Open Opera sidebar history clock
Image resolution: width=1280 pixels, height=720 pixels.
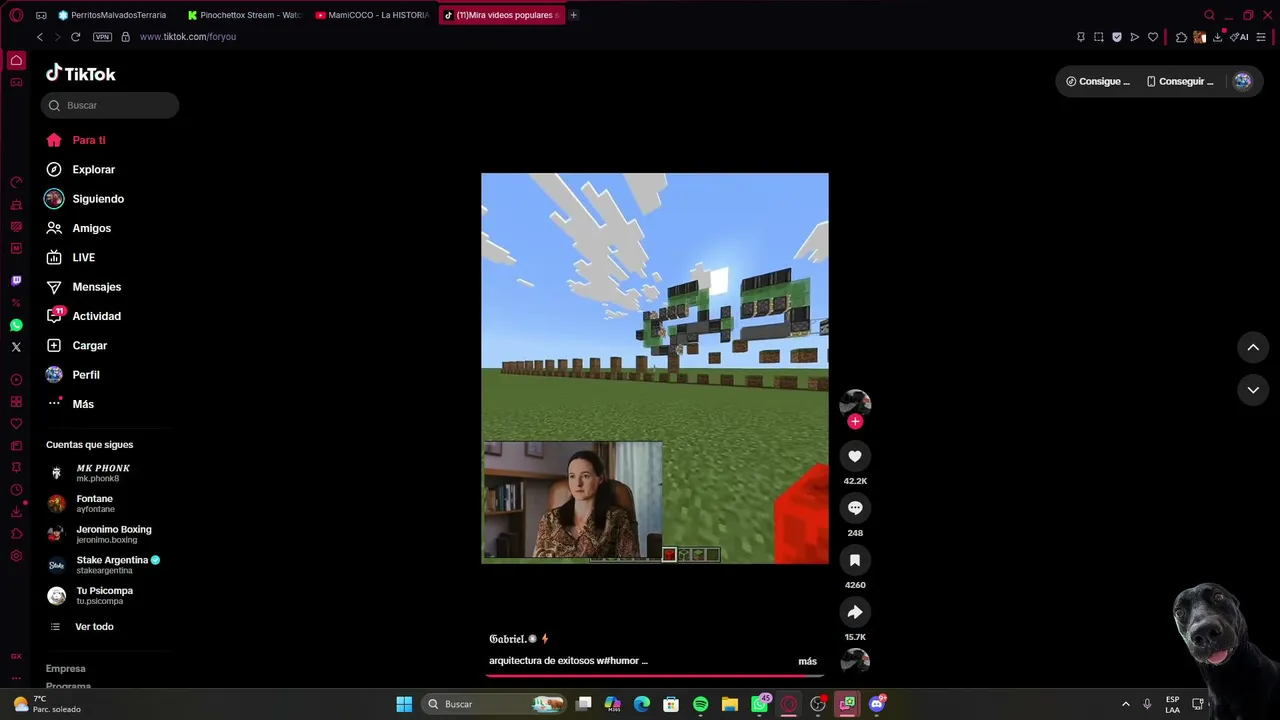tap(16, 490)
